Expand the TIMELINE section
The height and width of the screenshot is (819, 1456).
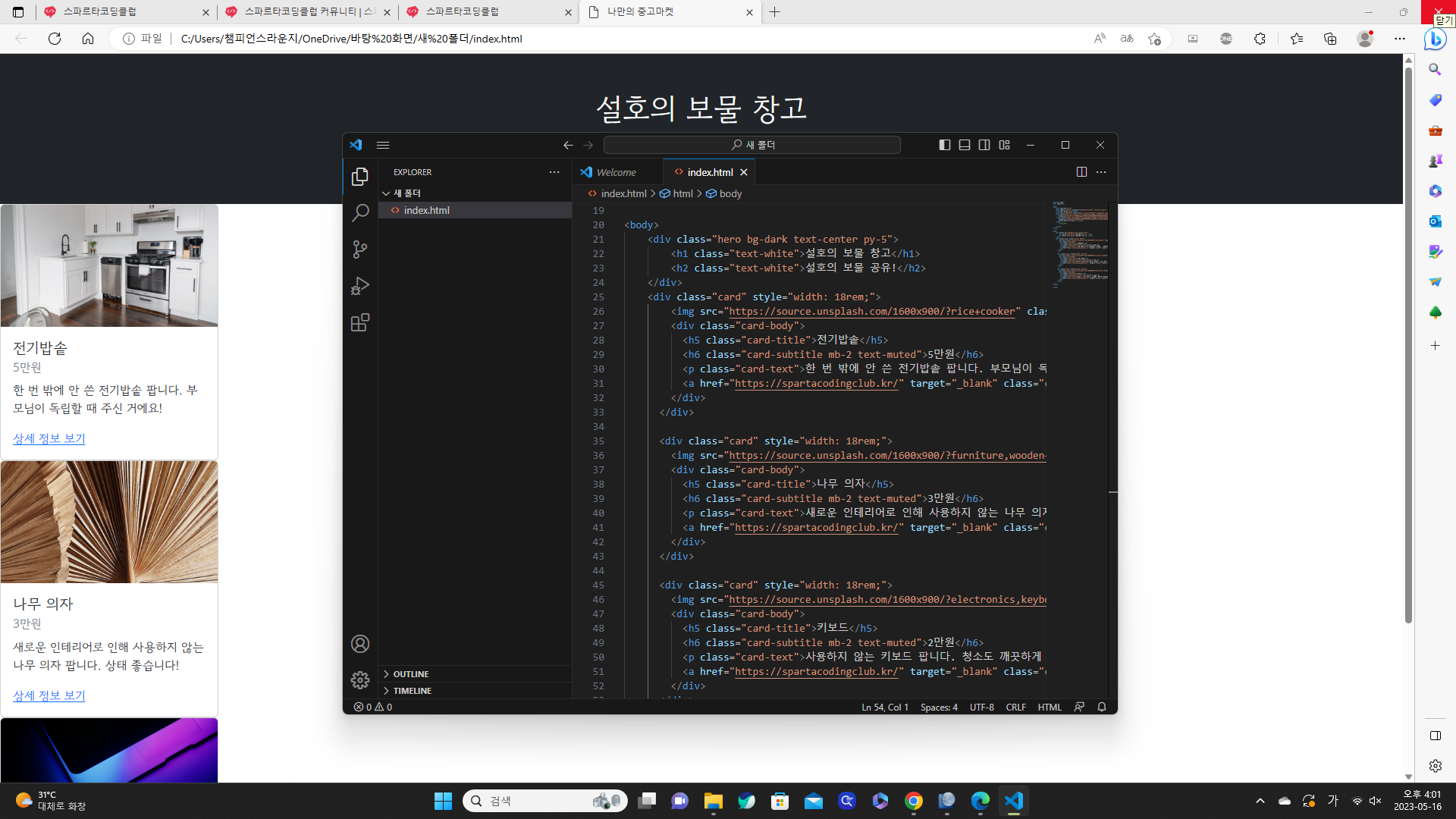tap(475, 691)
